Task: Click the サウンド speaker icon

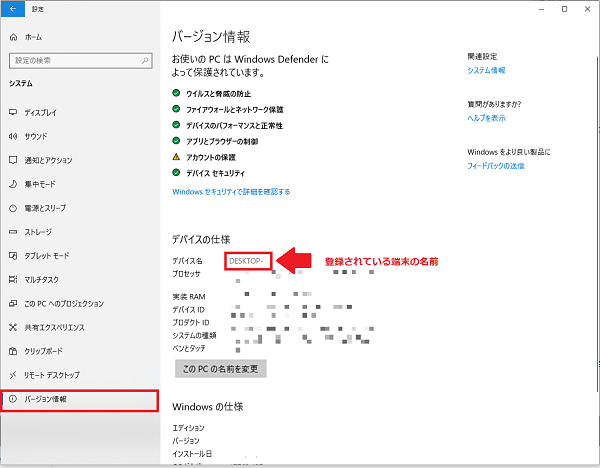Action: (x=13, y=136)
